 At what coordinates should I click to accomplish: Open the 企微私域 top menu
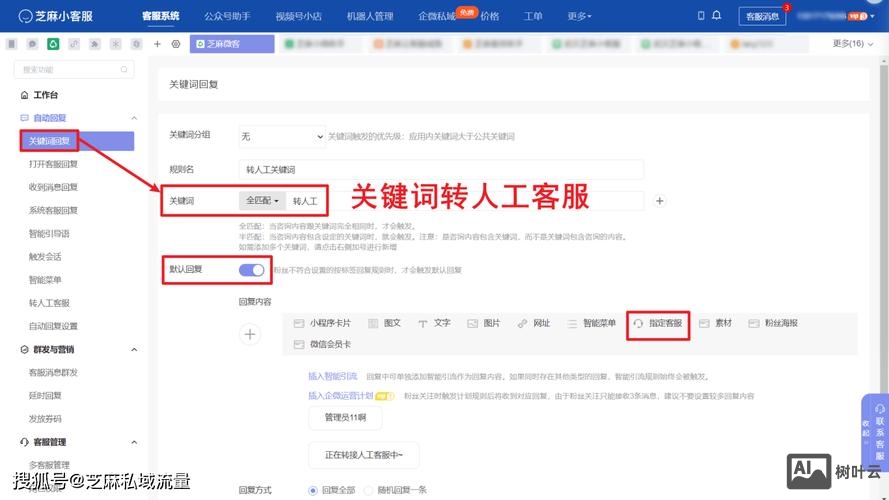click(437, 16)
